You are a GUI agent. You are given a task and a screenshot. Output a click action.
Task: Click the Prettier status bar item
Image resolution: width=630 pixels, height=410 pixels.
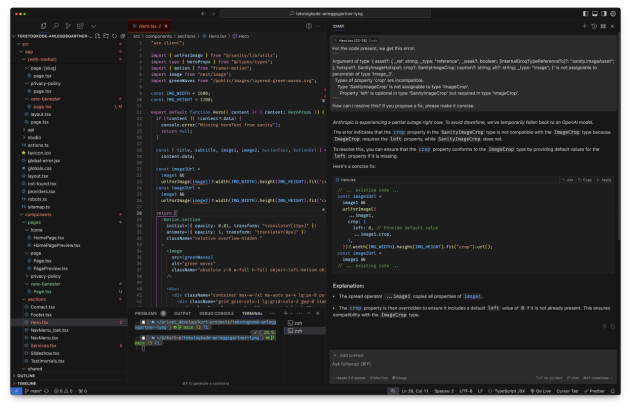[594, 391]
